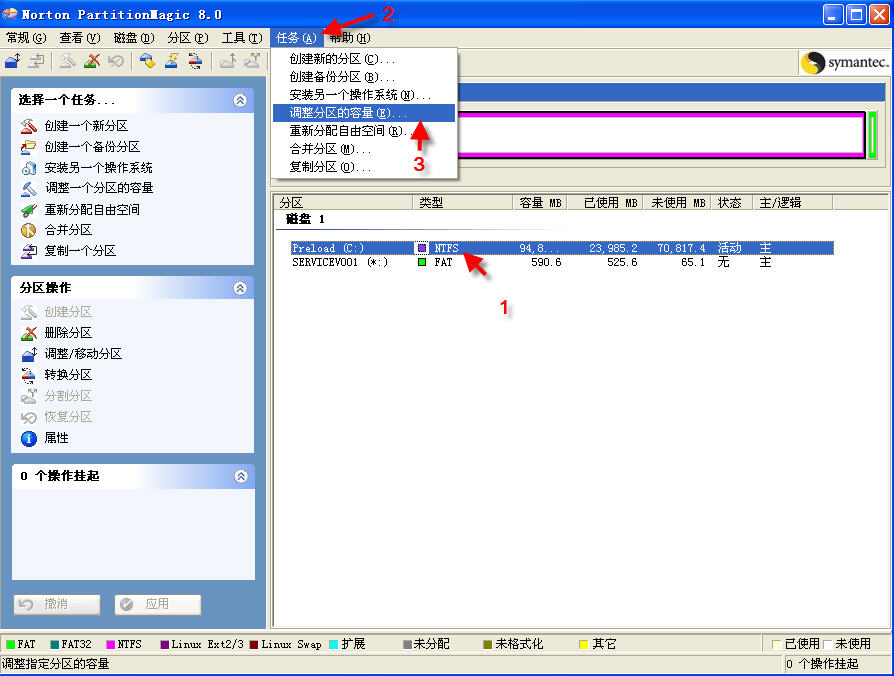
Task: Click the purple NTFS swatch in the Preload row
Action: [x=422, y=248]
